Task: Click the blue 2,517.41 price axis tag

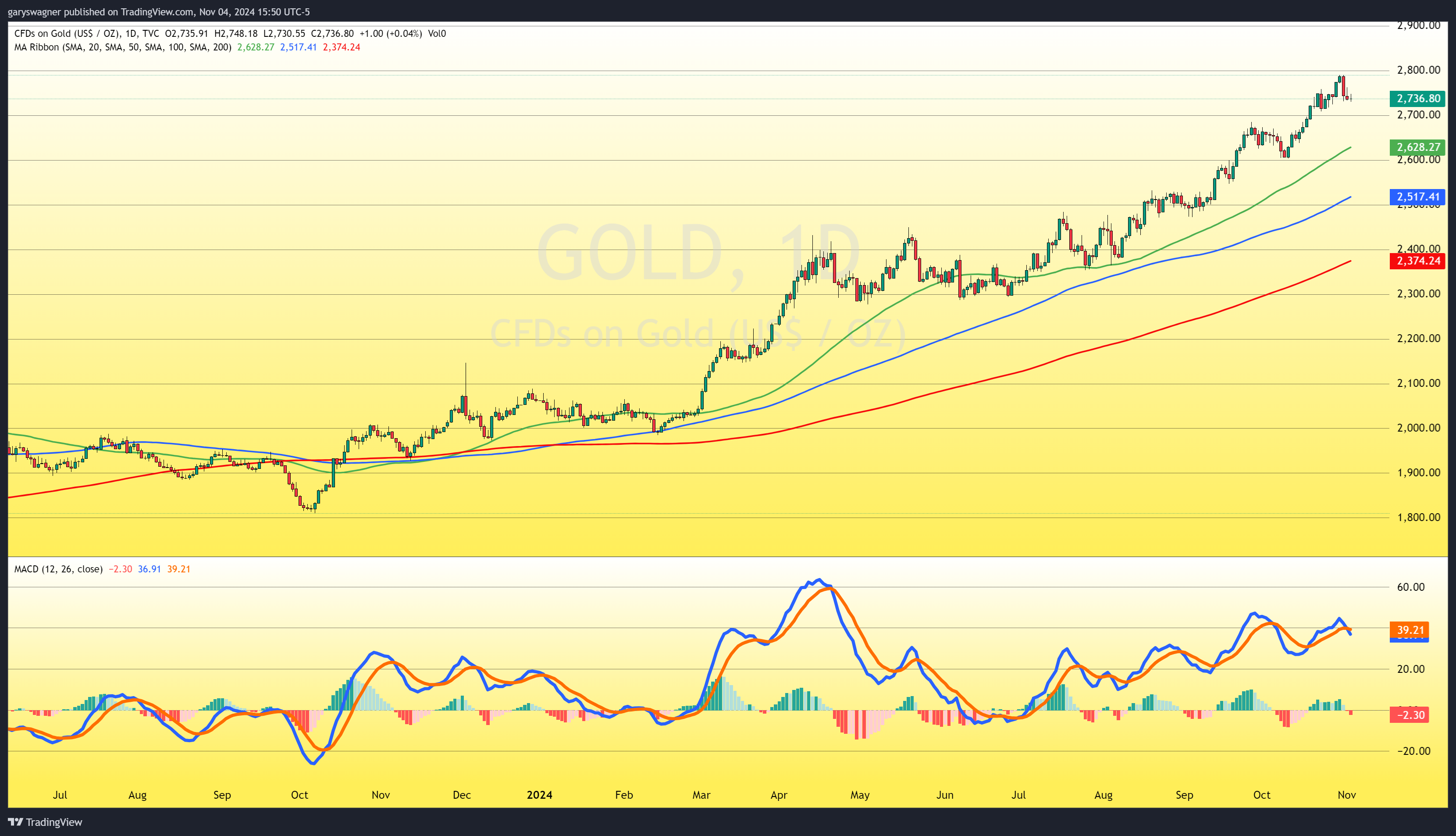Action: [1417, 197]
